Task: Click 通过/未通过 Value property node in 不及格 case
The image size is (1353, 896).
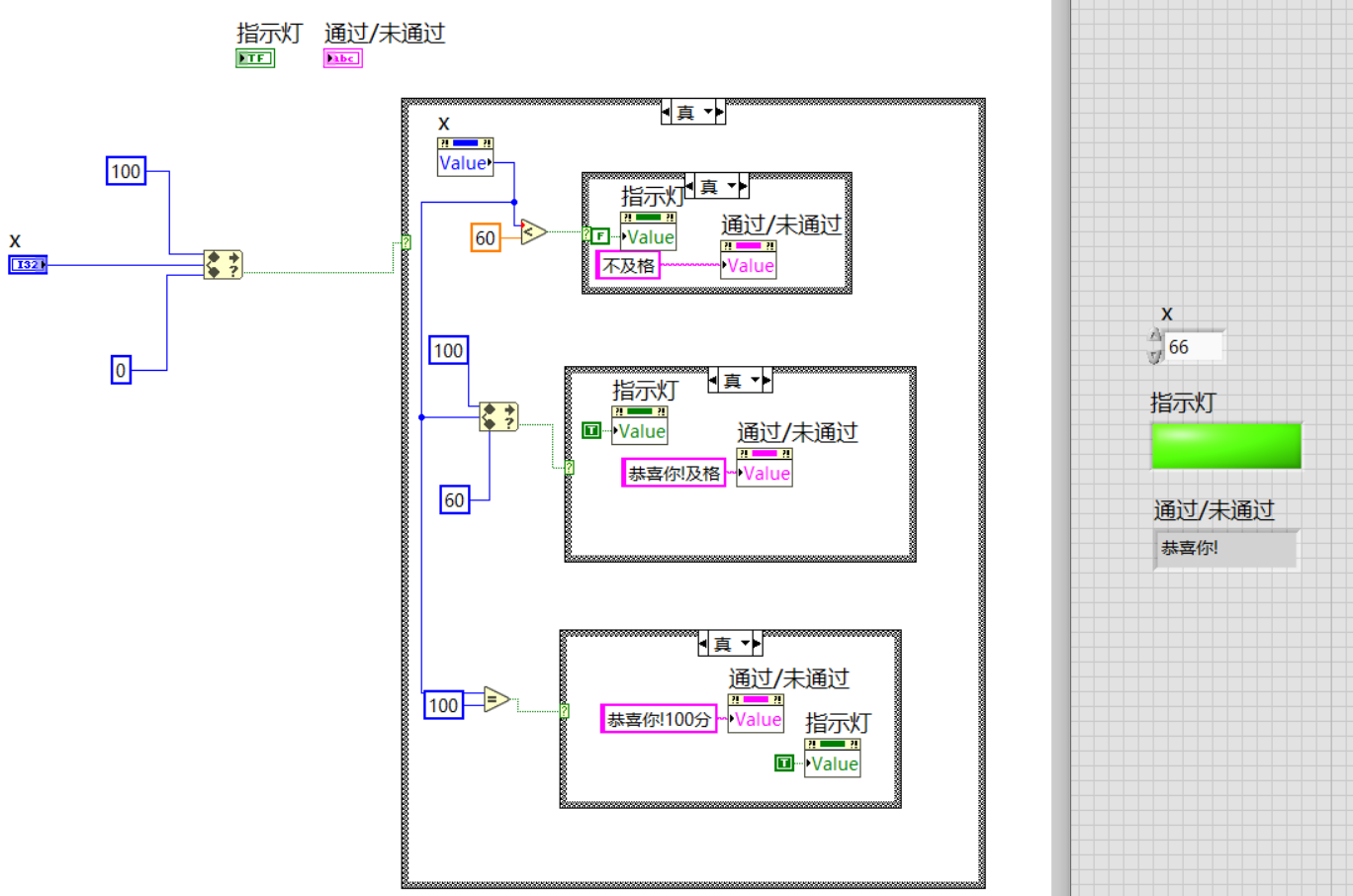Action: click(749, 260)
